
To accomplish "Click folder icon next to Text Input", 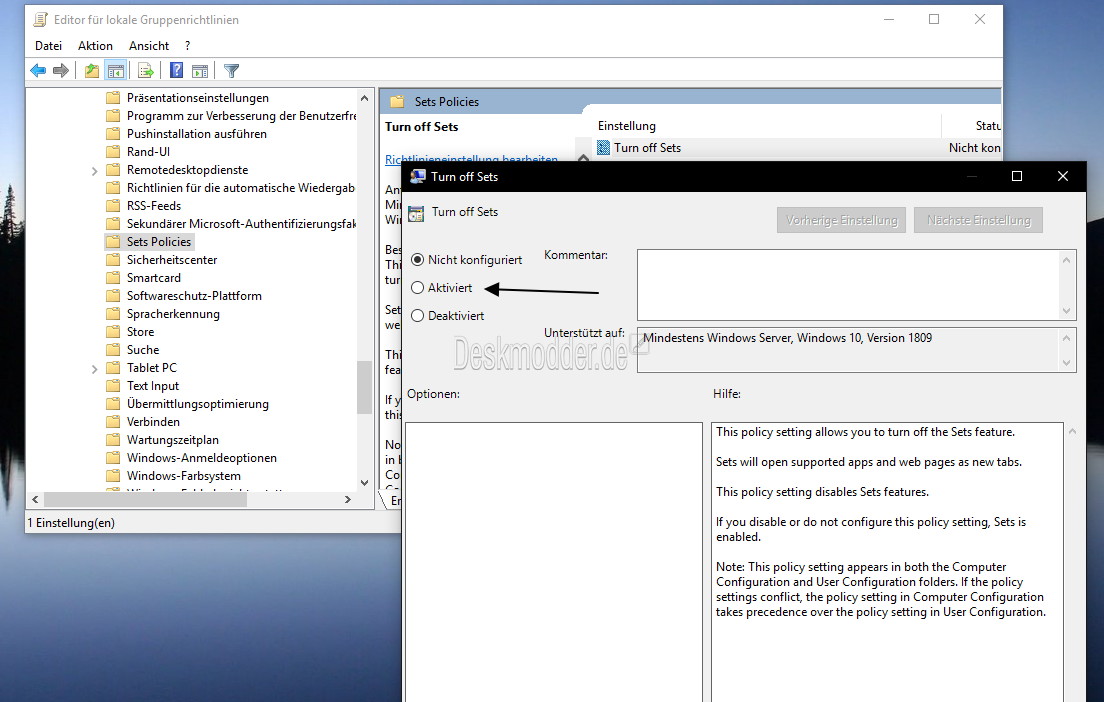I will (x=113, y=385).
